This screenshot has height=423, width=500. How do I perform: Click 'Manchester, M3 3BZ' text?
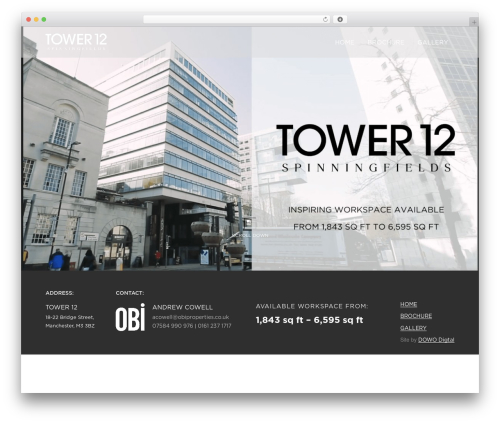tap(70, 326)
